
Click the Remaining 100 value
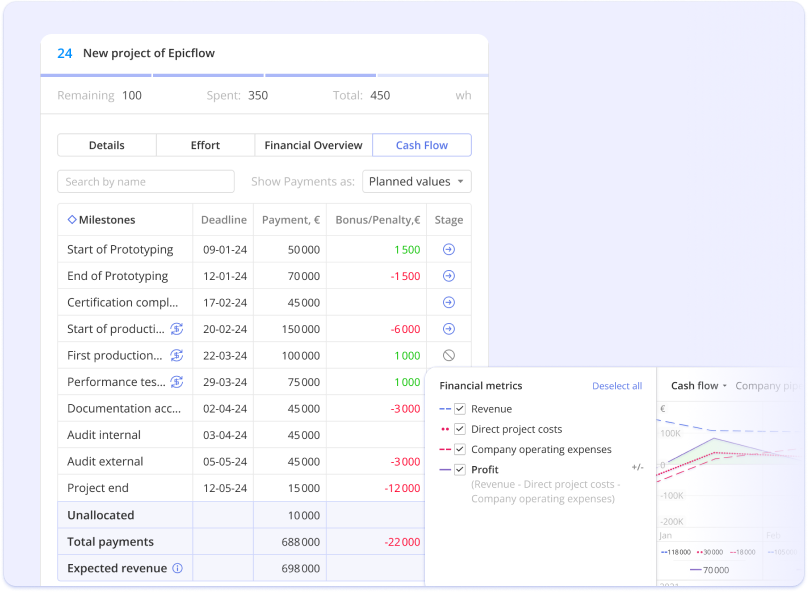tap(132, 95)
